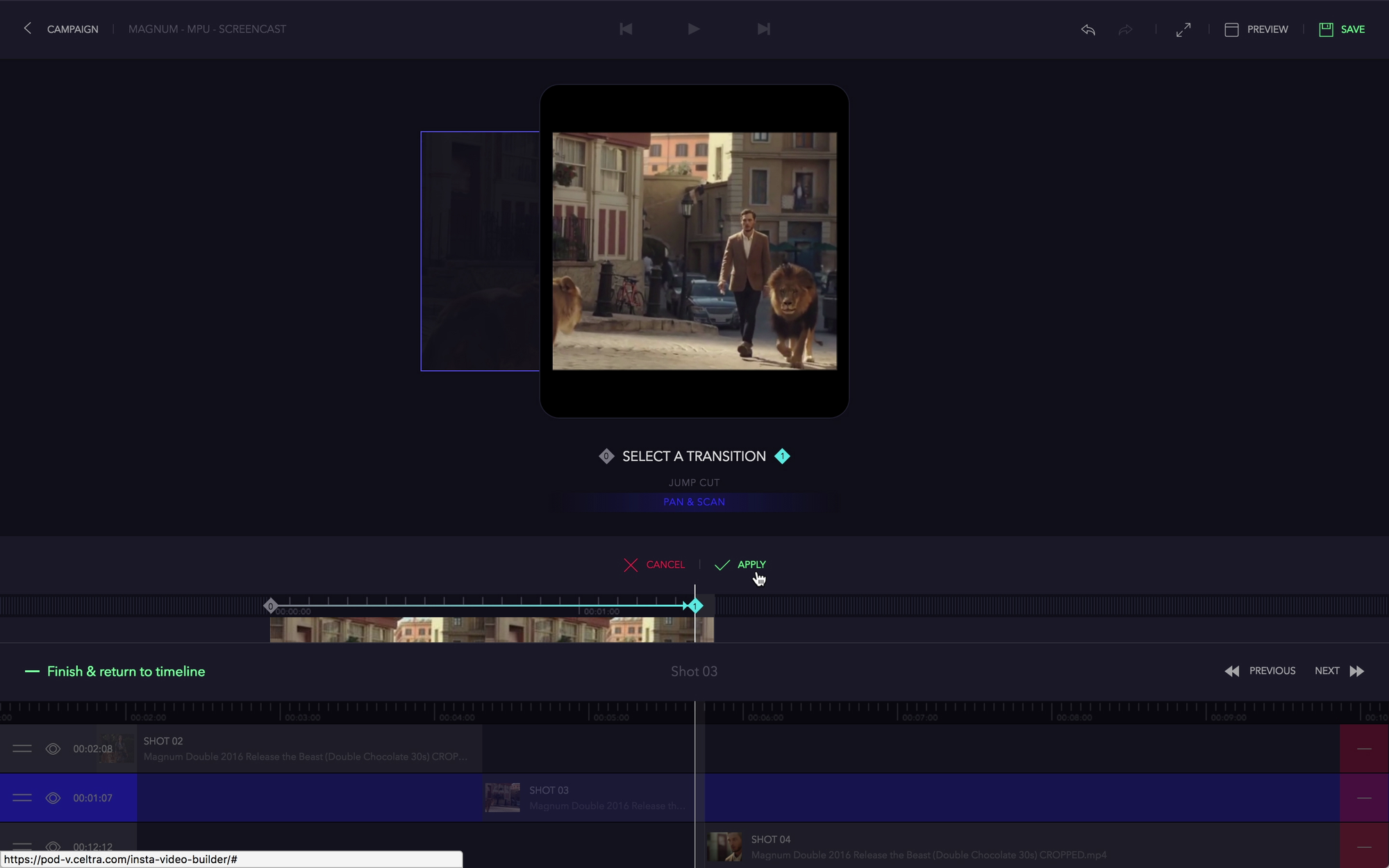
Task: Toggle visibility of the SHOT 04 track
Action: click(53, 847)
